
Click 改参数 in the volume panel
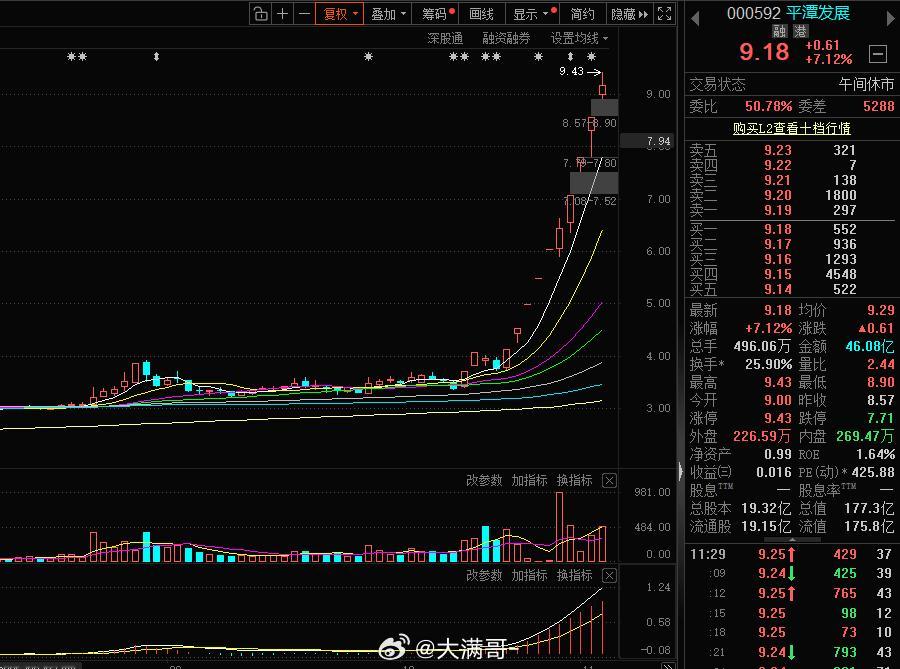(484, 480)
